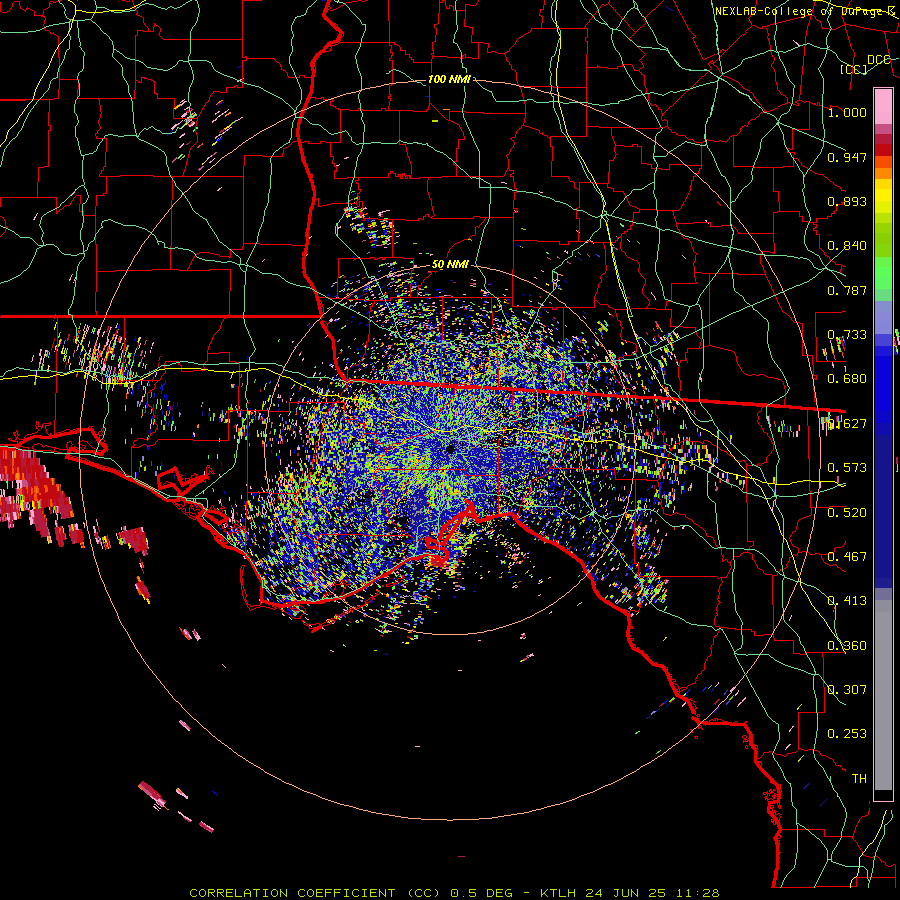Select the 0.893 scale value

pos(847,201)
